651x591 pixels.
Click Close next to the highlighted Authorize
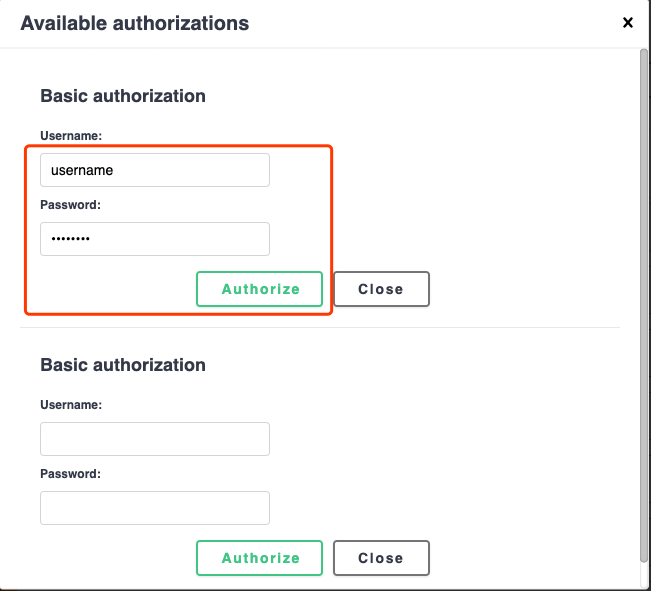pos(381,289)
